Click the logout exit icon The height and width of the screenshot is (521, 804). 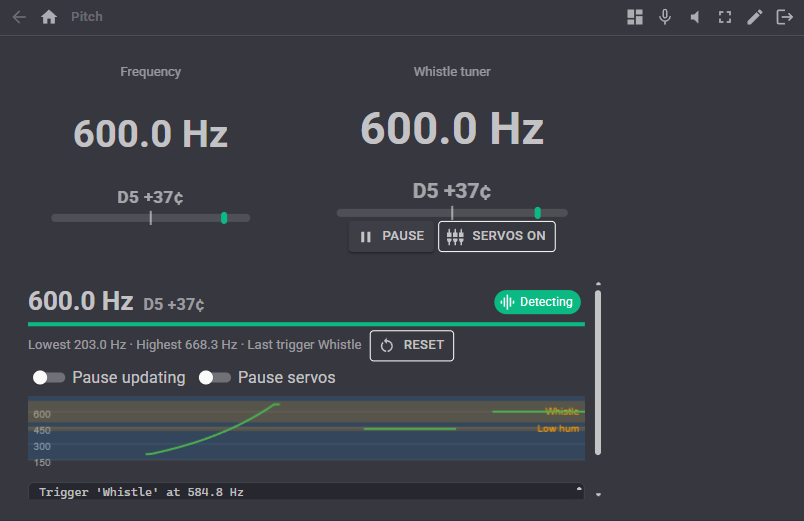[785, 17]
